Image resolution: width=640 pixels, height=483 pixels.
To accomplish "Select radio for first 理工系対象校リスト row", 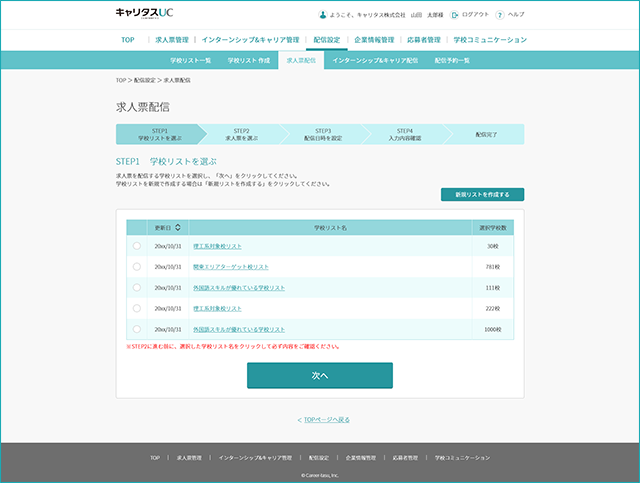I will pyautogui.click(x=137, y=246).
